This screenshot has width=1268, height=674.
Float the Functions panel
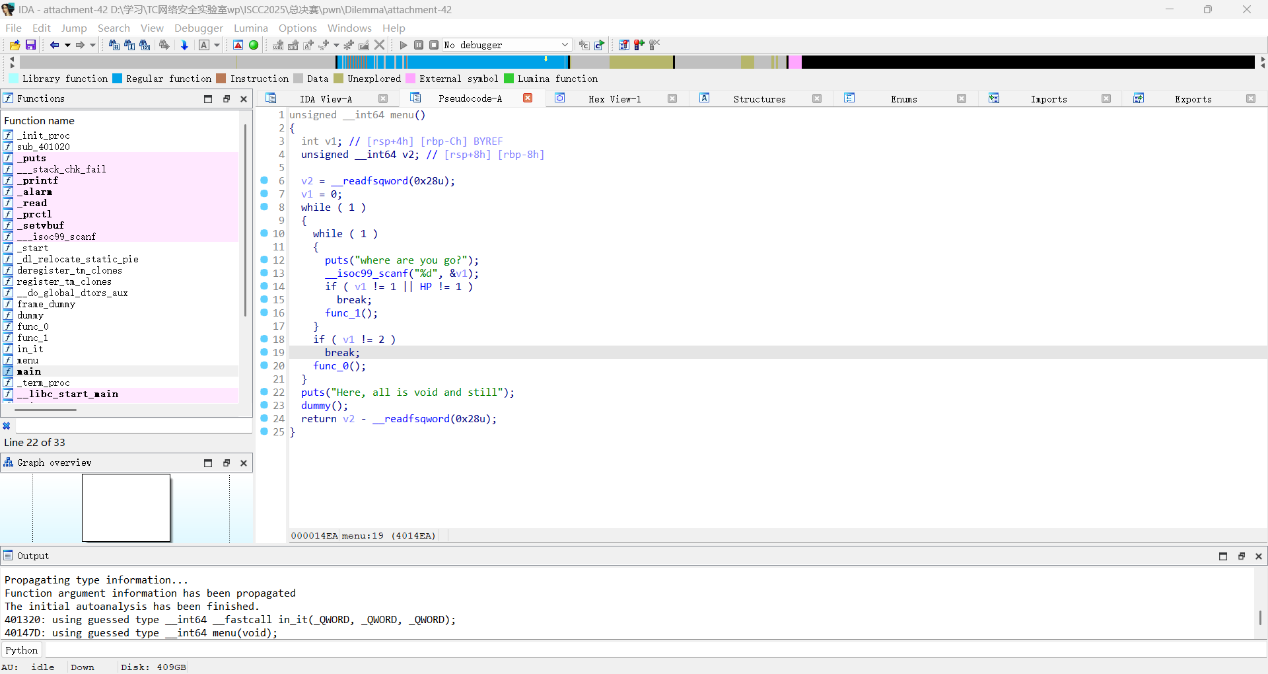coord(227,99)
